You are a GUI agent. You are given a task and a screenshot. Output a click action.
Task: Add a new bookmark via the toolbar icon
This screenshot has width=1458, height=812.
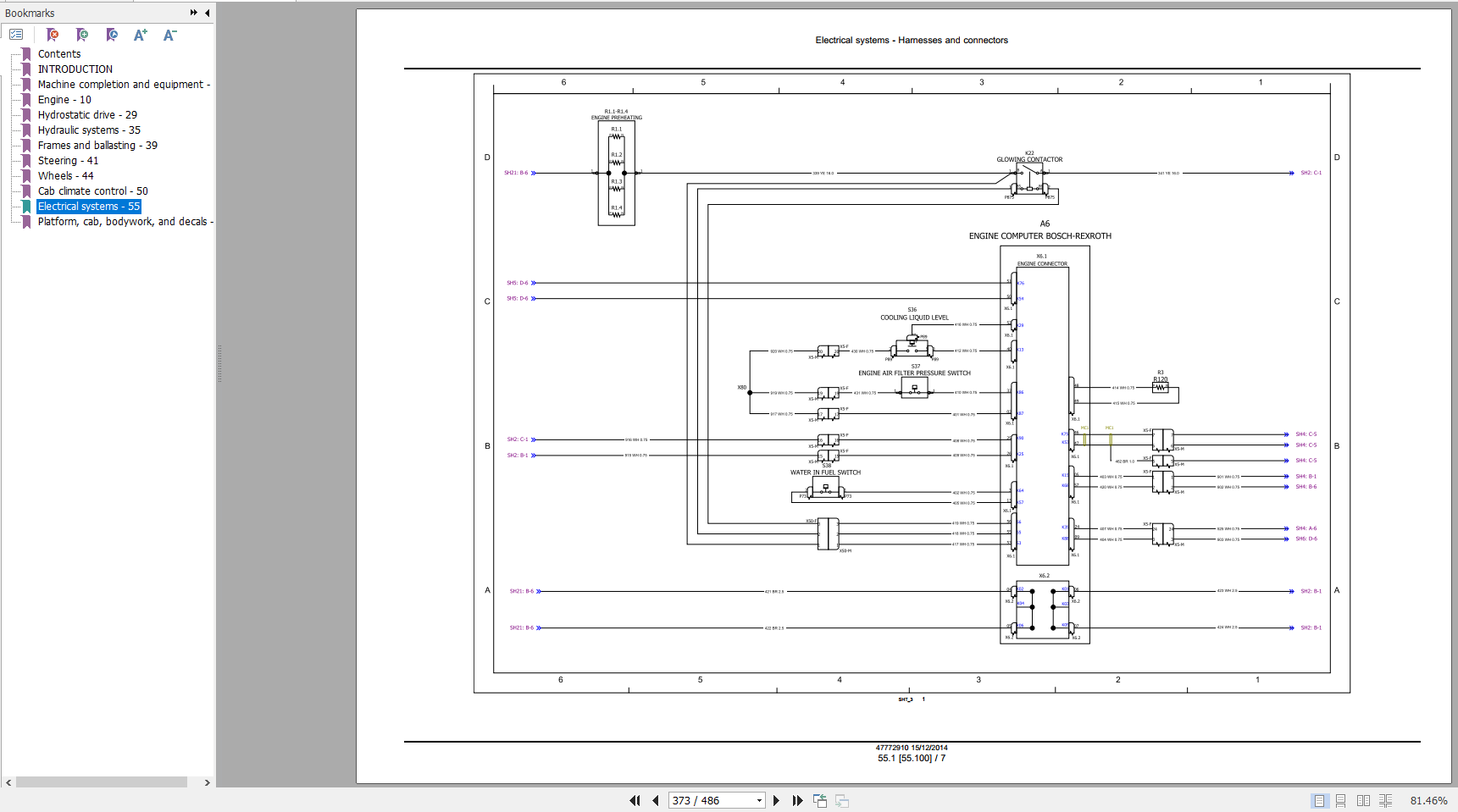82,35
